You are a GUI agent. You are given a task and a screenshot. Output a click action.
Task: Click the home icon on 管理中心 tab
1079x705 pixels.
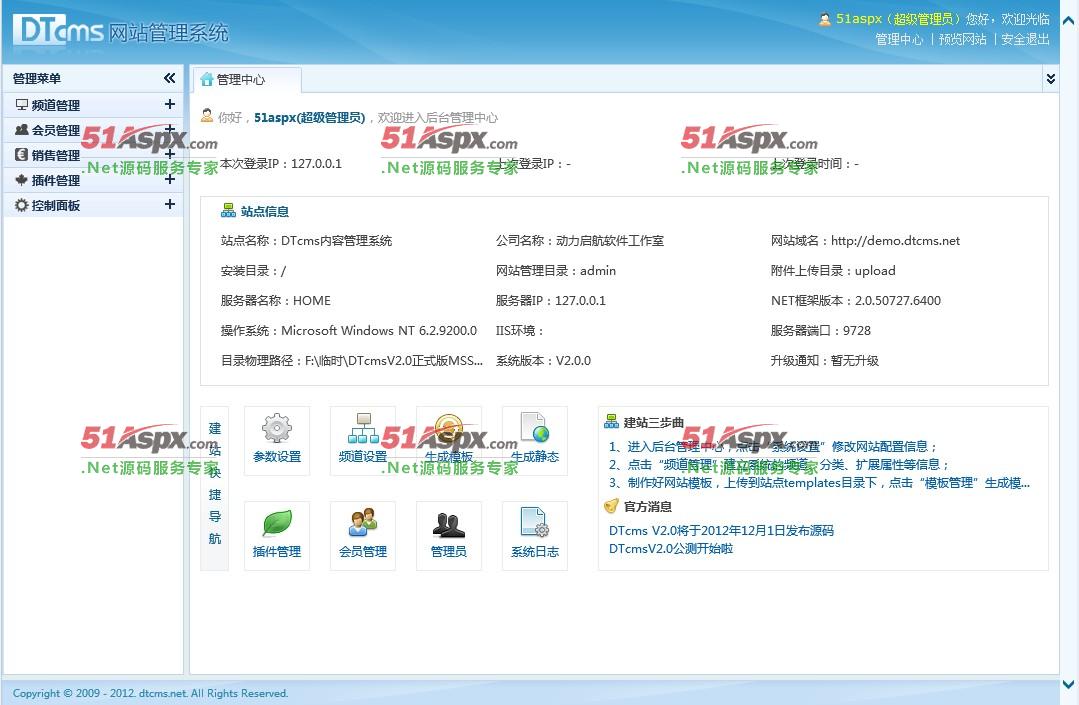point(206,79)
